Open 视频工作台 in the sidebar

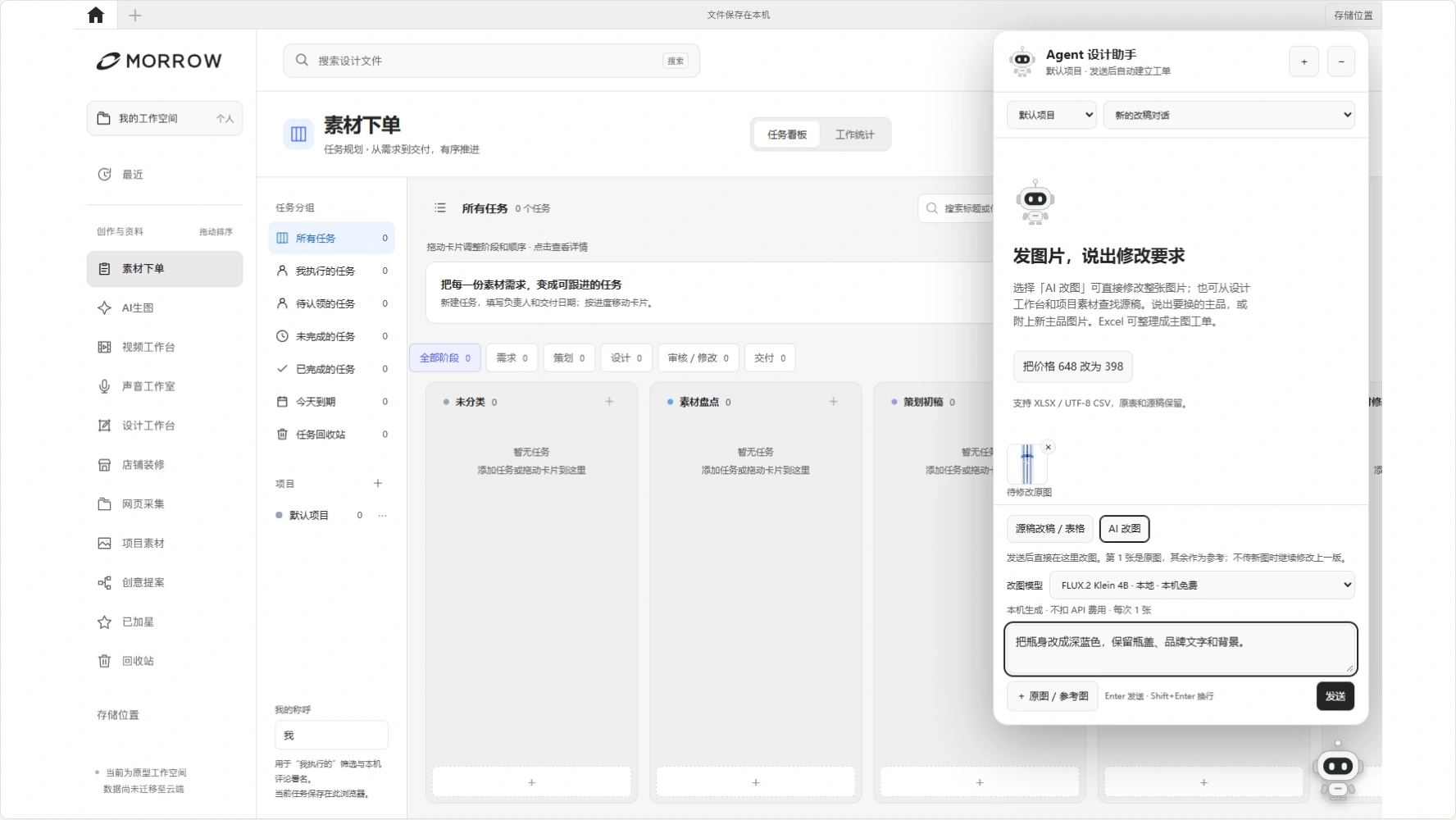pos(165,348)
